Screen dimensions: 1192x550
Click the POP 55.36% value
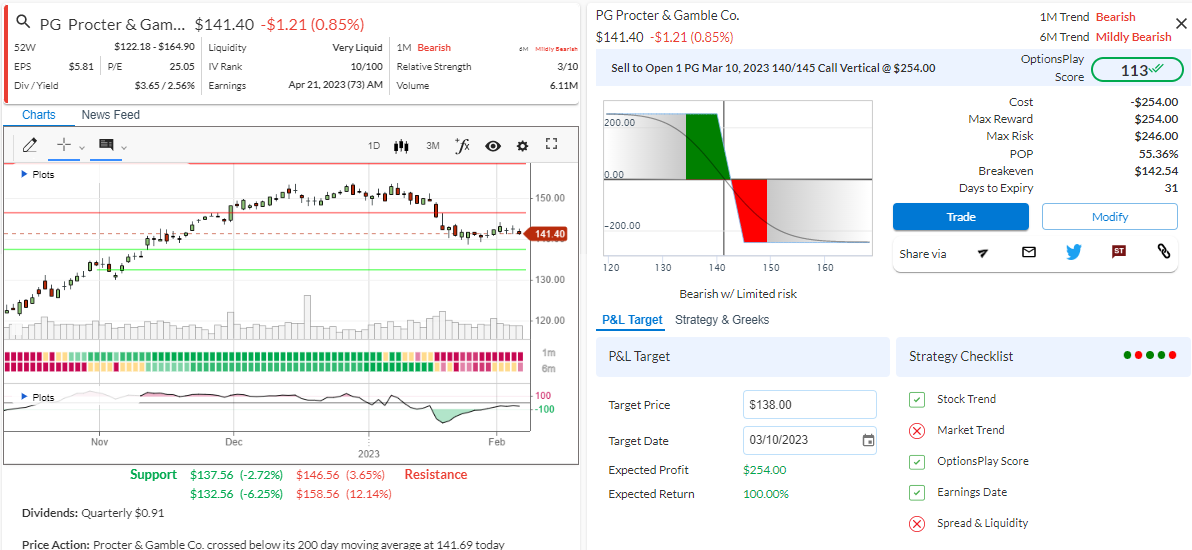tap(1159, 154)
